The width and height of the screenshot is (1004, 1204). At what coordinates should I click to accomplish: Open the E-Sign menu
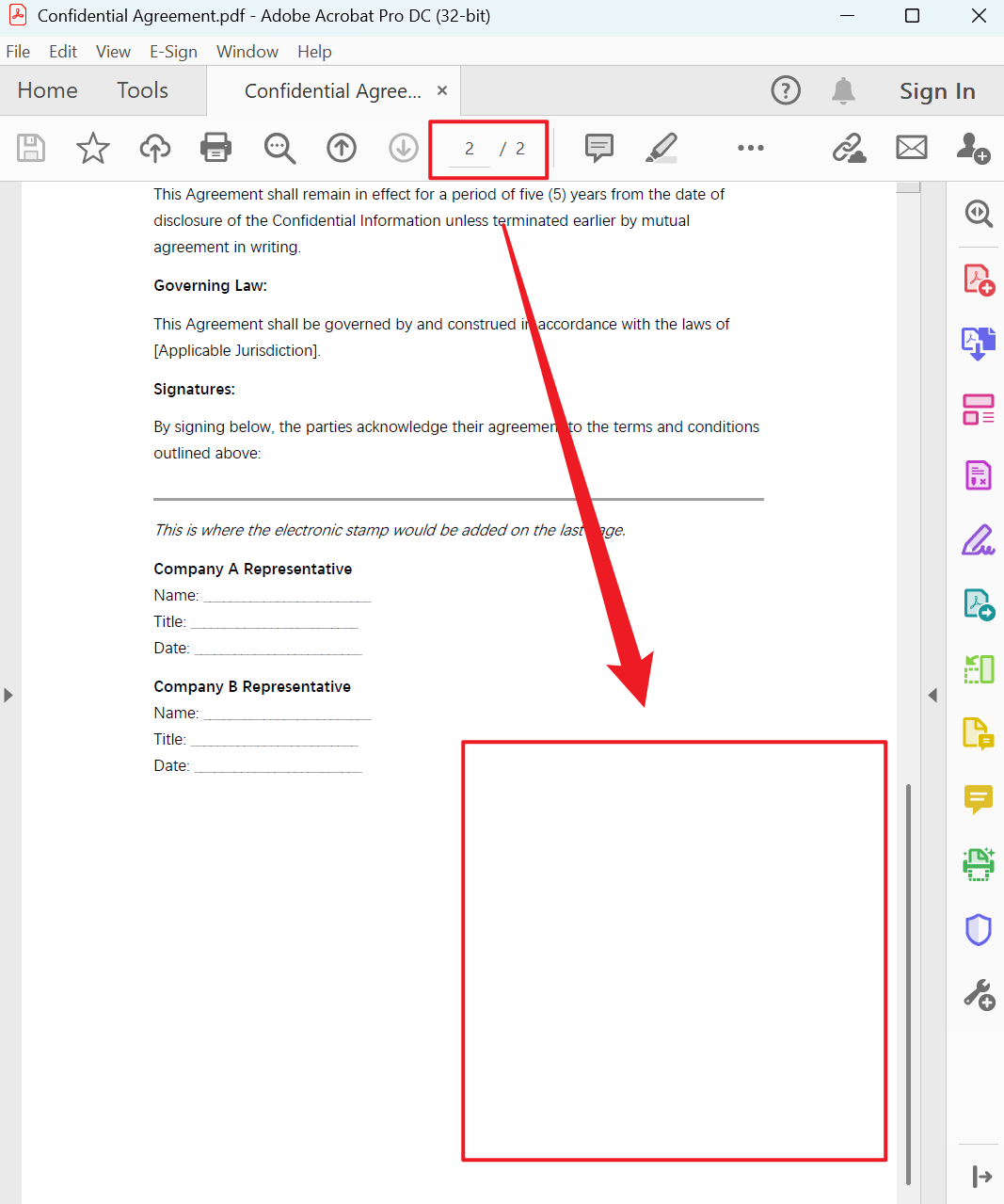click(x=173, y=52)
